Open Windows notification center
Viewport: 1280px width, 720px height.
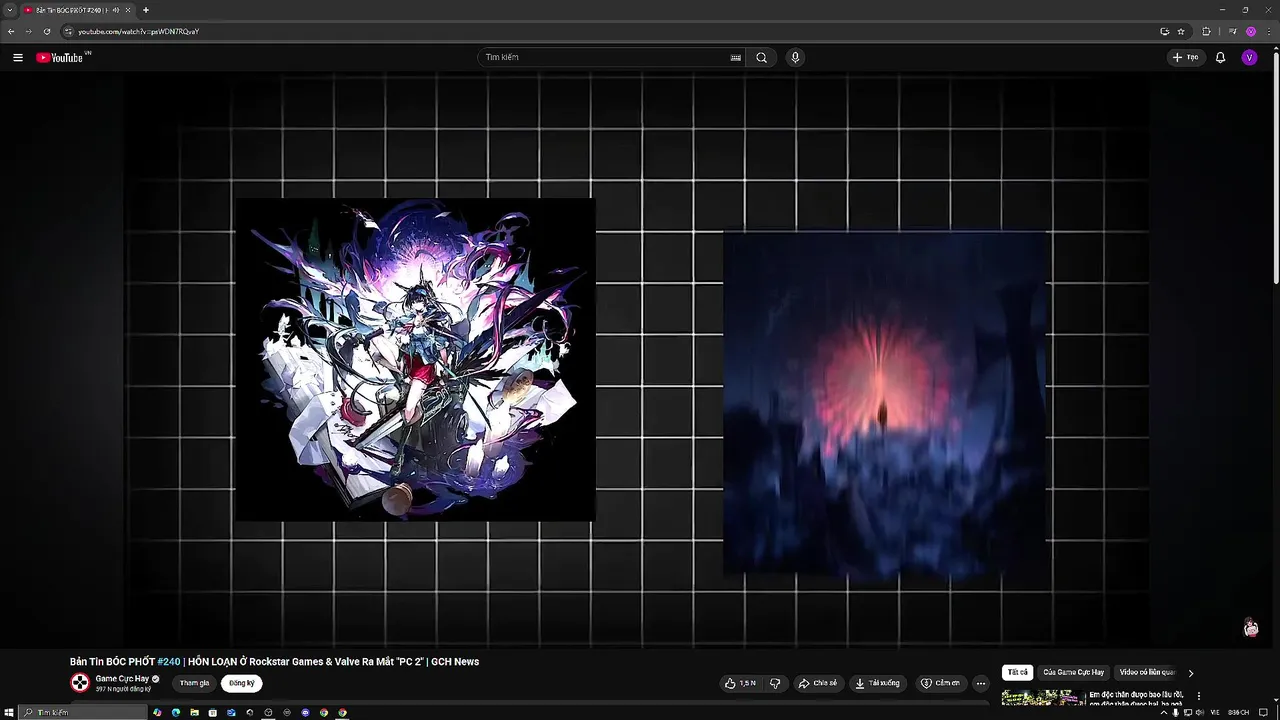tap(1263, 713)
